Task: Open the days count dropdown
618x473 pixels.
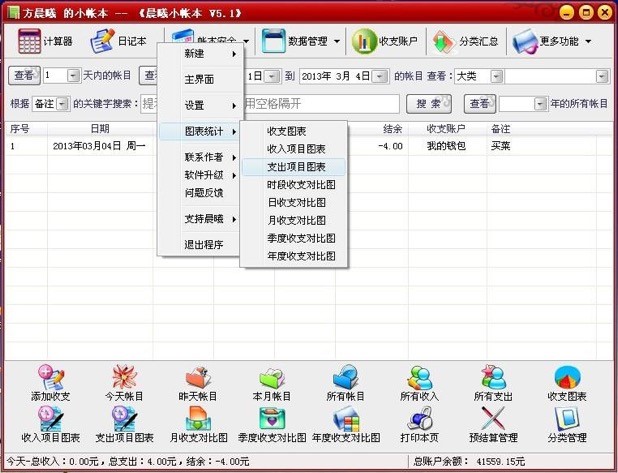Action: pos(73,75)
